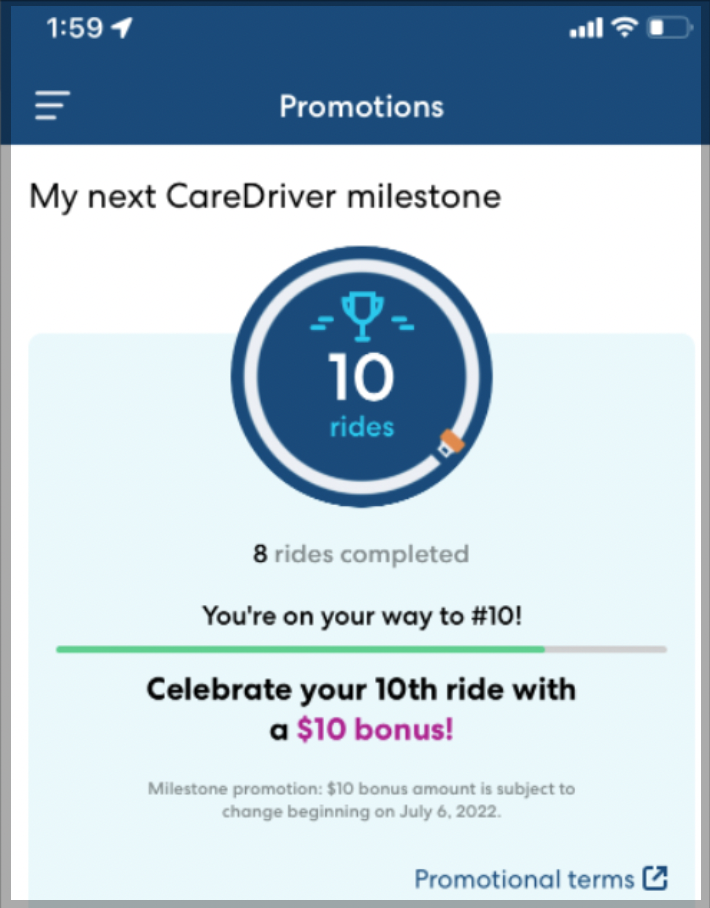Click the pink "$10 bonus!" text

click(x=375, y=731)
